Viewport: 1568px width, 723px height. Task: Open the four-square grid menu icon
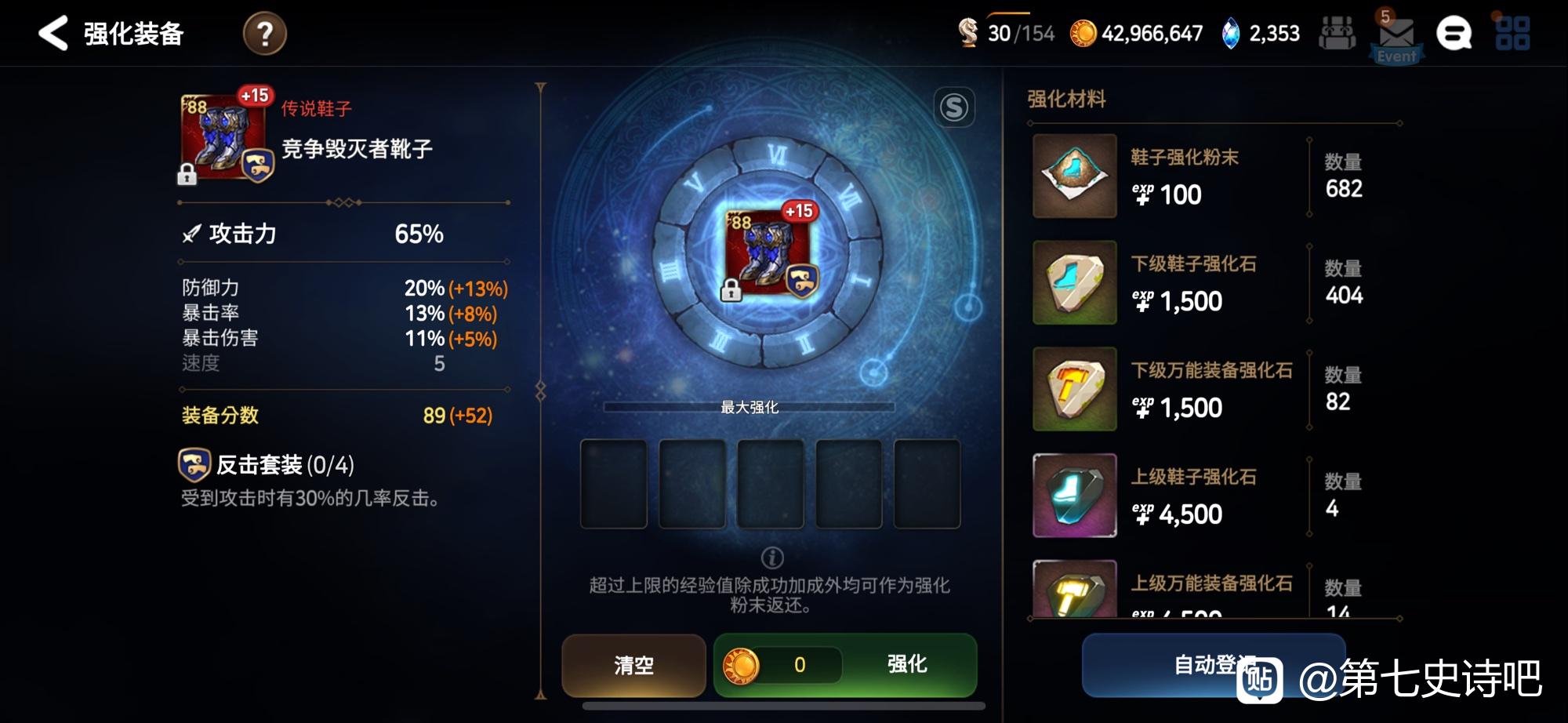click(1512, 34)
